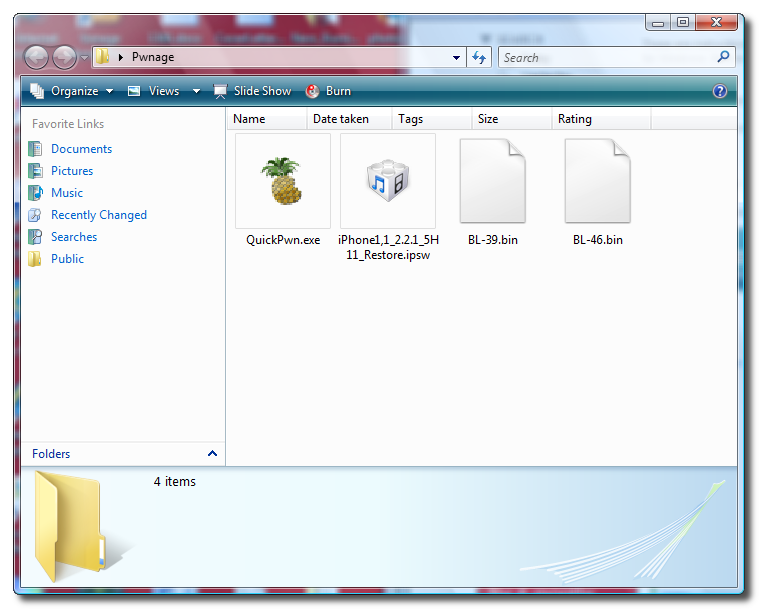Open the QuickPwn.exe pineapple icon
The image size is (759, 609).
pyautogui.click(x=283, y=181)
